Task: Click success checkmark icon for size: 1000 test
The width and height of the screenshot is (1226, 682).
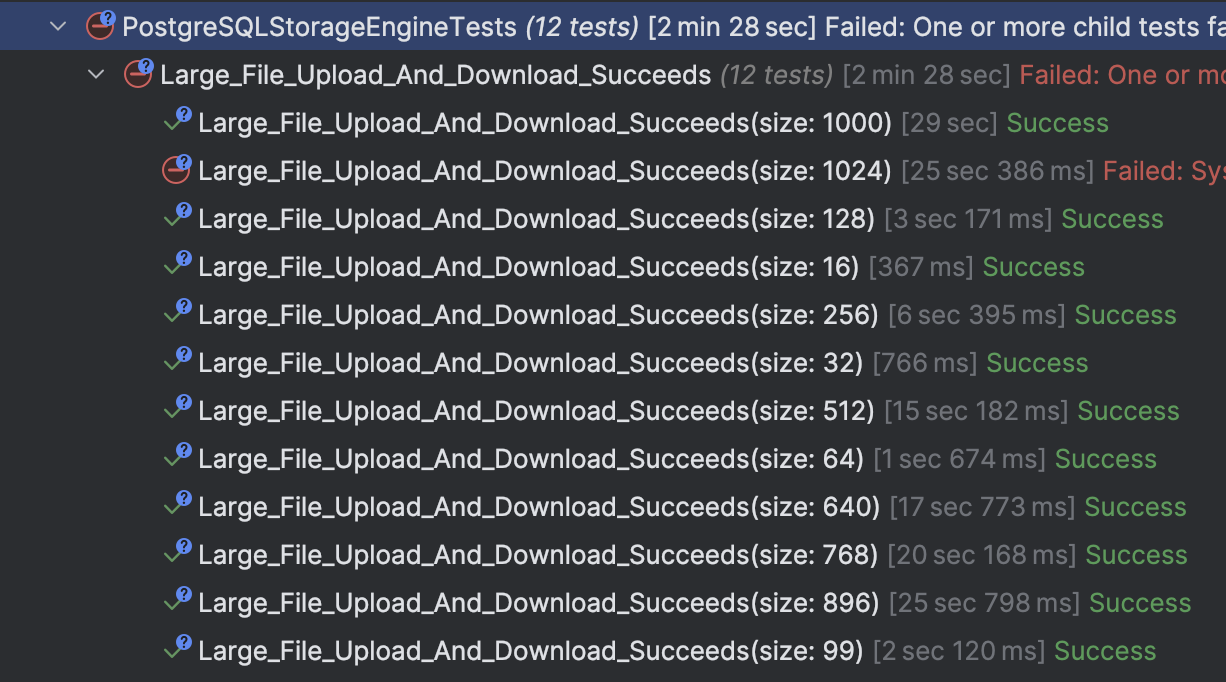Action: point(176,122)
